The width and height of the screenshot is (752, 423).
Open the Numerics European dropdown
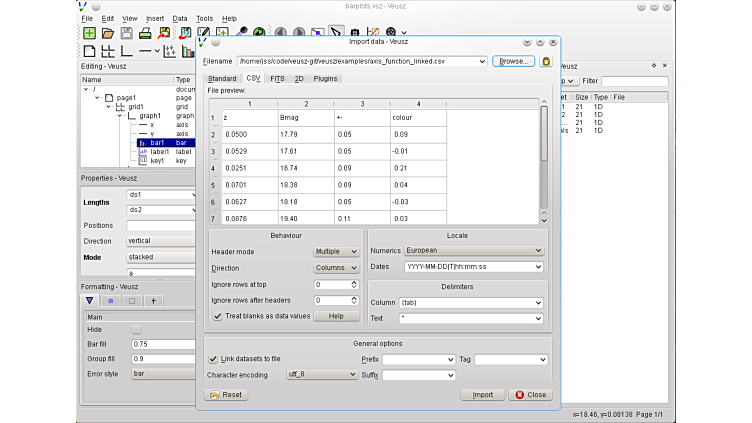tap(473, 250)
